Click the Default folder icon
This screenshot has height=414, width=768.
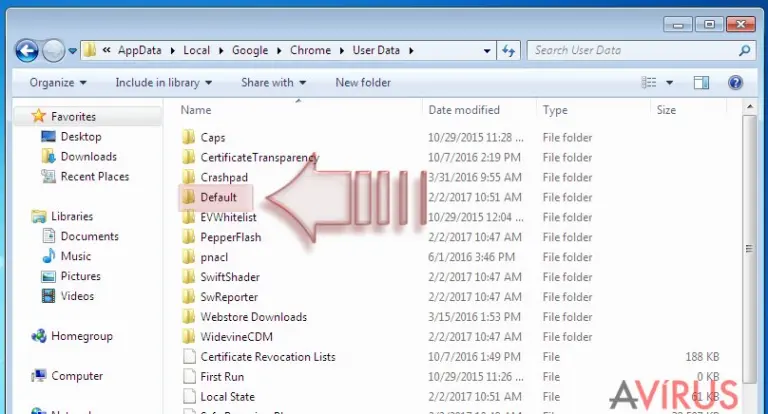(x=189, y=197)
